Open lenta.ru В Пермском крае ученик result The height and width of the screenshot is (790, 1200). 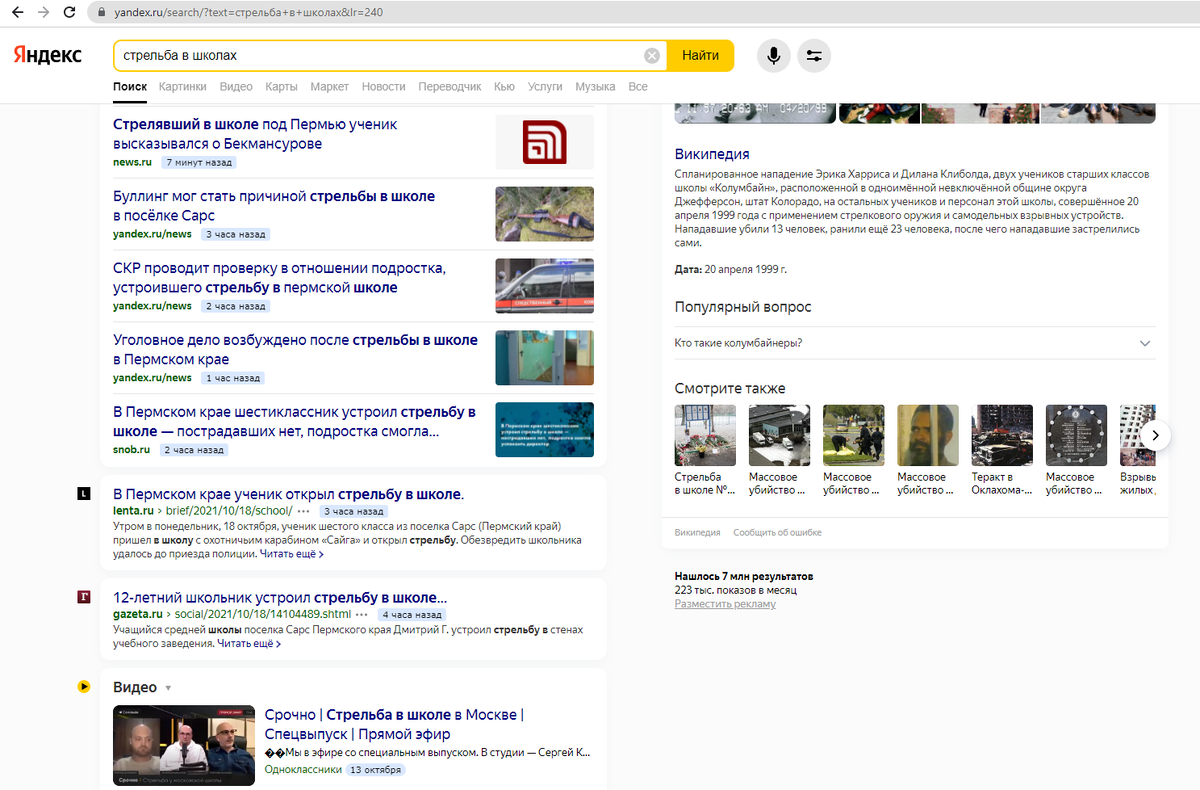288,494
